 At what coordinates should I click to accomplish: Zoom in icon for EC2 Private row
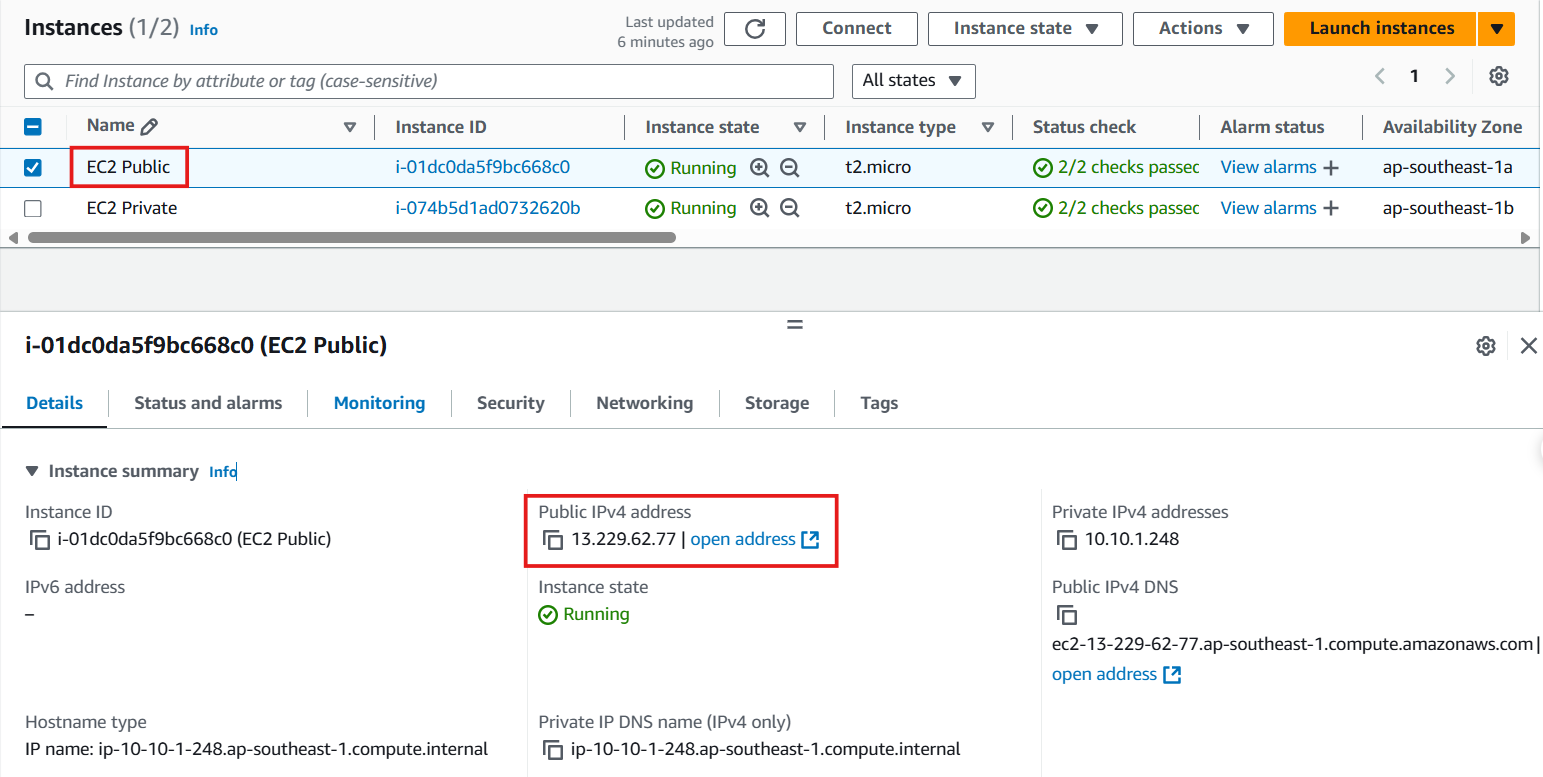[759, 208]
